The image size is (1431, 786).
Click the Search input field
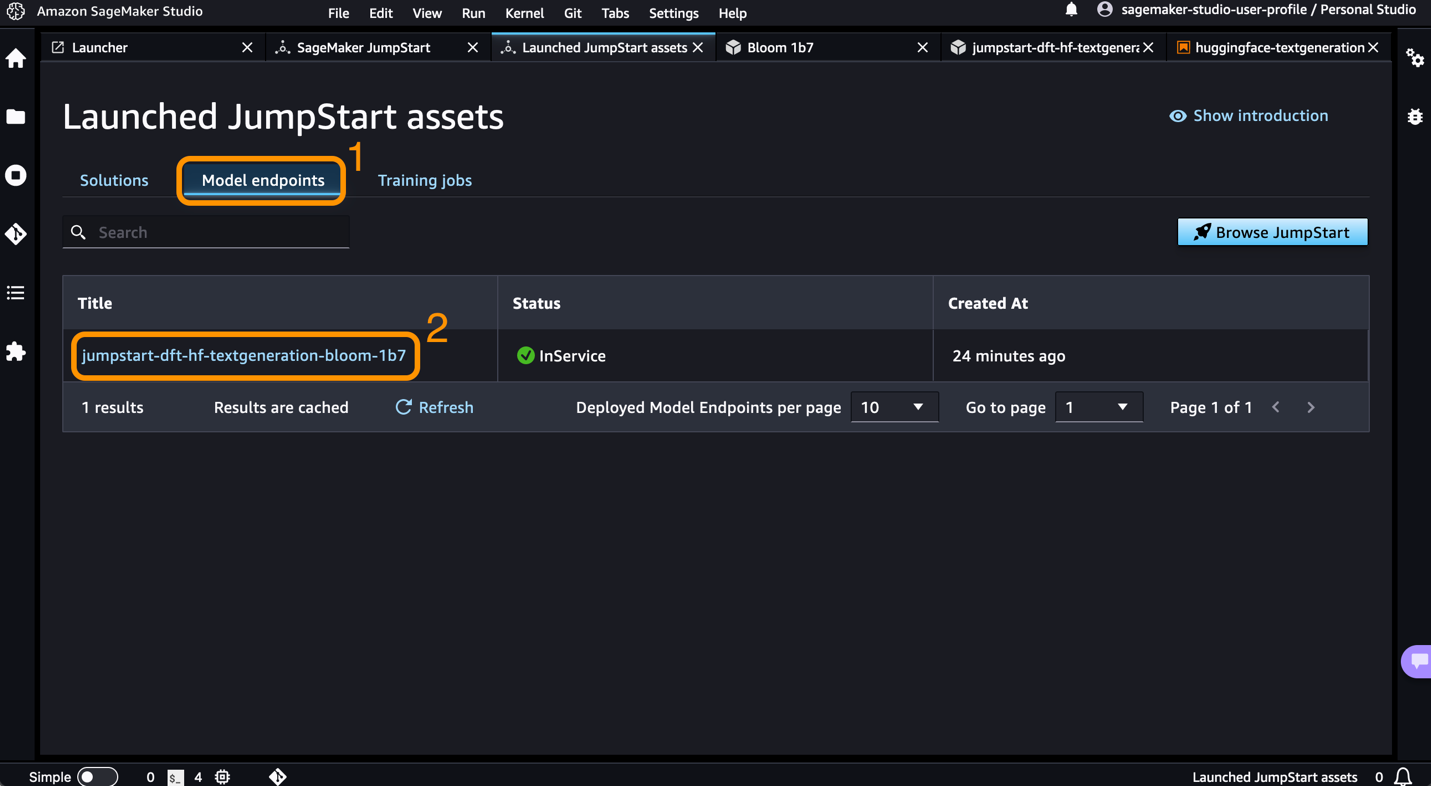pyautogui.click(x=206, y=232)
